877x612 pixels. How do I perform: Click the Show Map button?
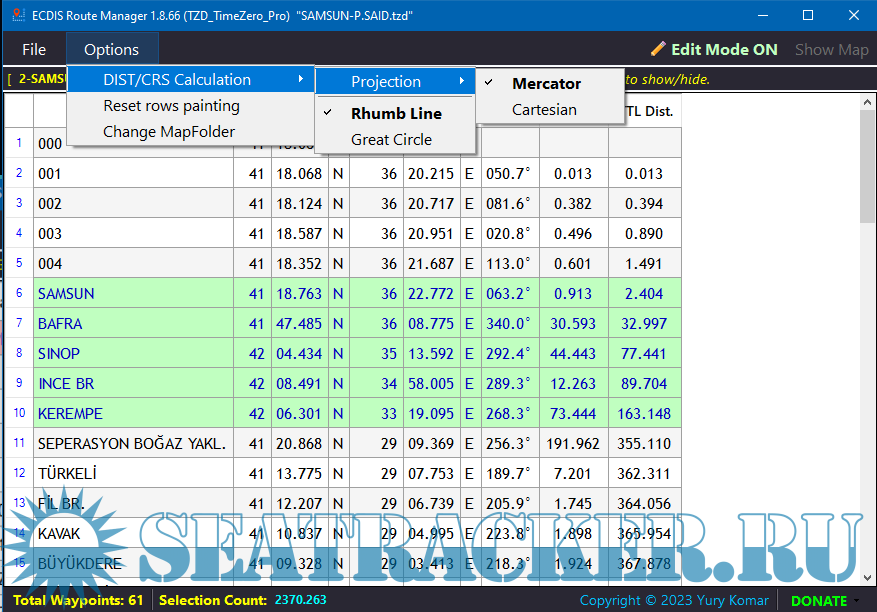pos(831,49)
